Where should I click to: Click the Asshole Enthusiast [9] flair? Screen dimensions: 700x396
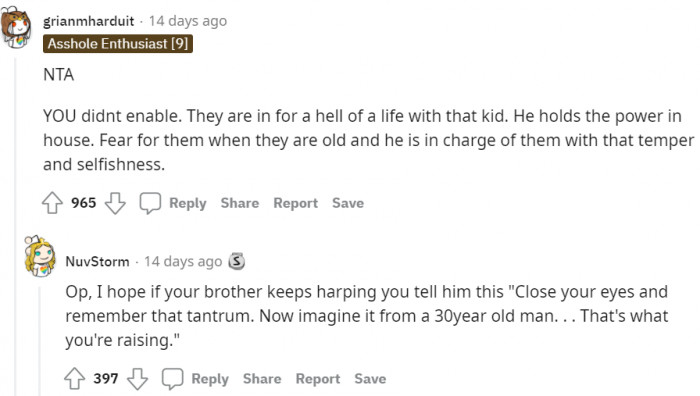pyautogui.click(x=118, y=44)
